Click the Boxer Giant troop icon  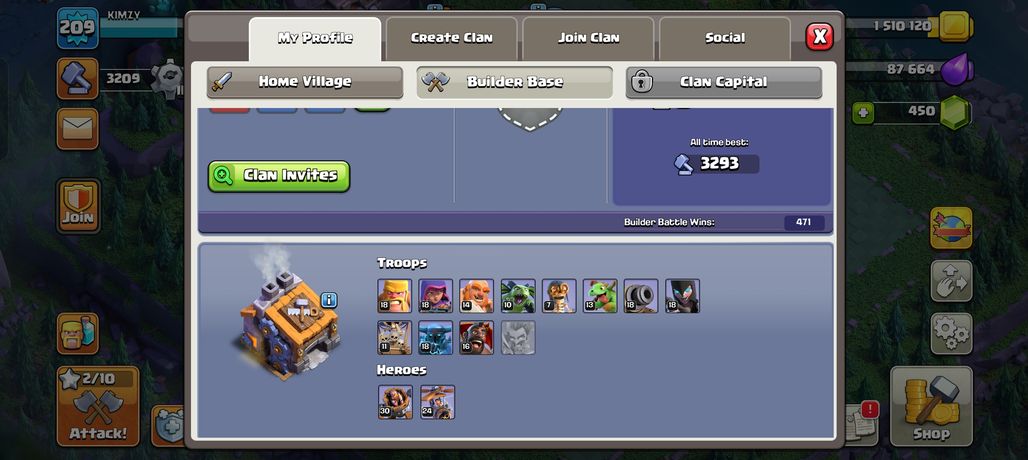tap(477, 296)
